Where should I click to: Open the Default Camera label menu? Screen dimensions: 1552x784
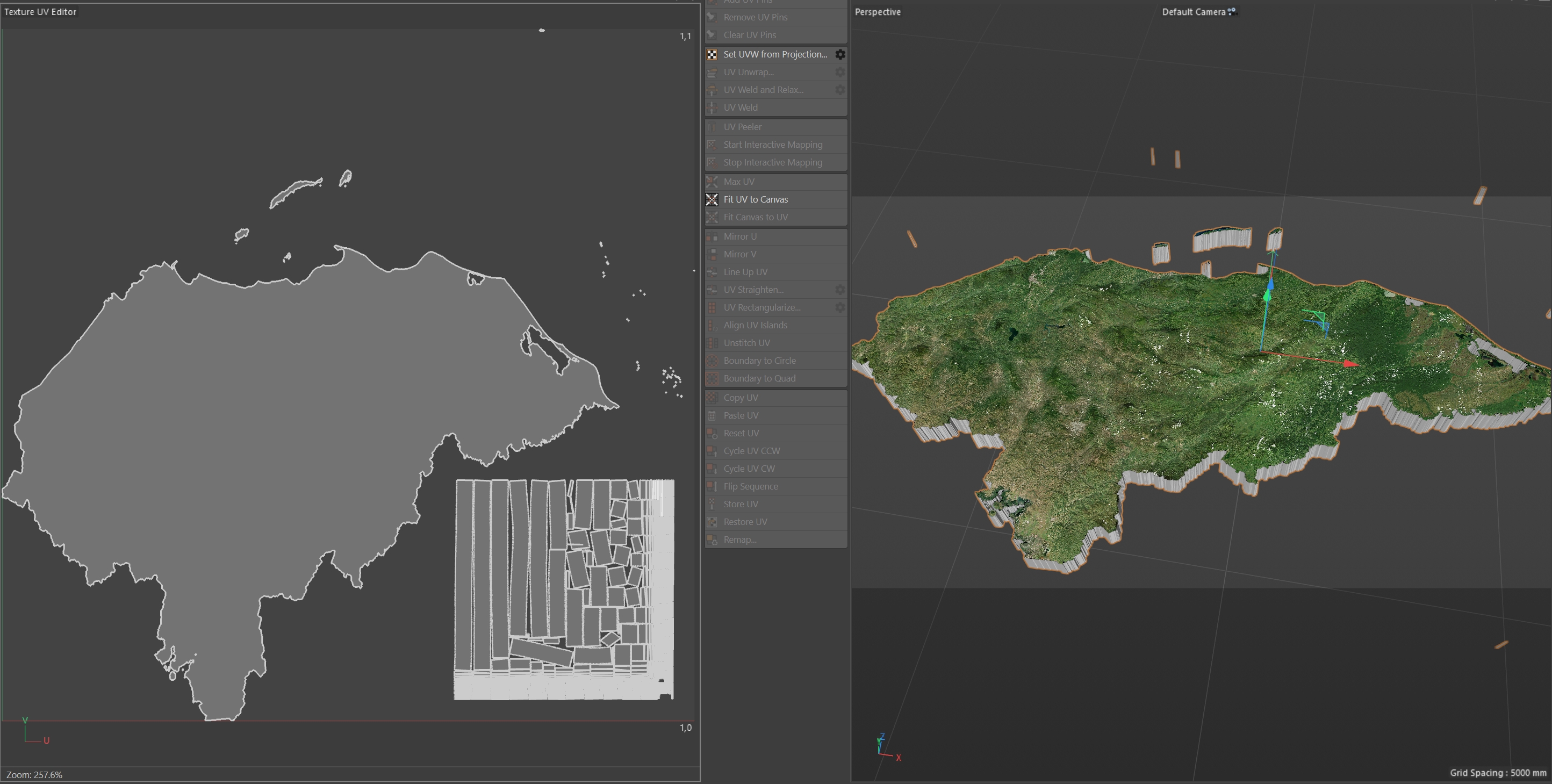coord(1193,12)
